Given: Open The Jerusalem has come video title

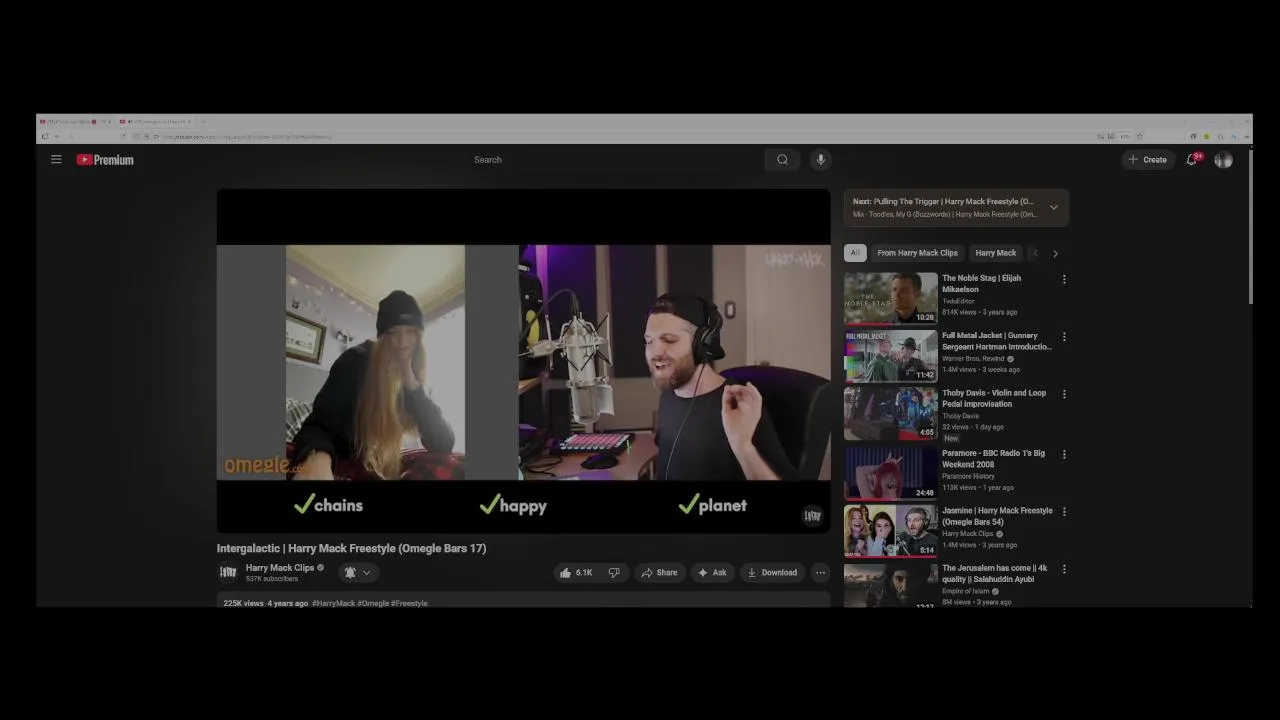Looking at the screenshot, I should click(995, 573).
